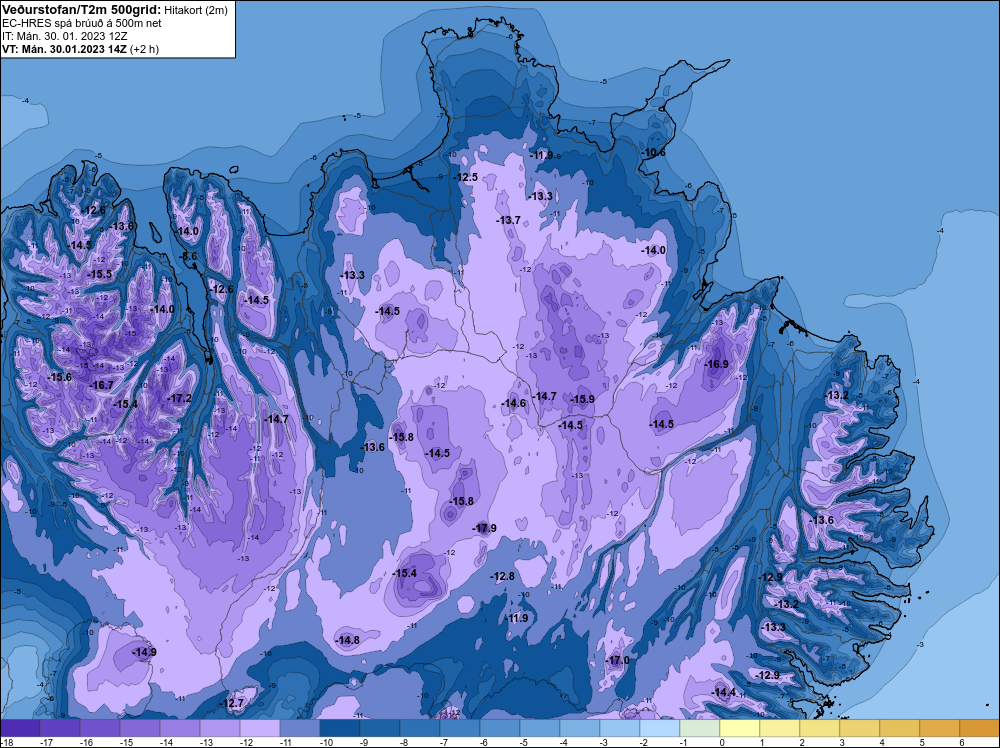This screenshot has height=748, width=1000.
Task: Click the -17.0 temperature reading
Action: [617, 660]
